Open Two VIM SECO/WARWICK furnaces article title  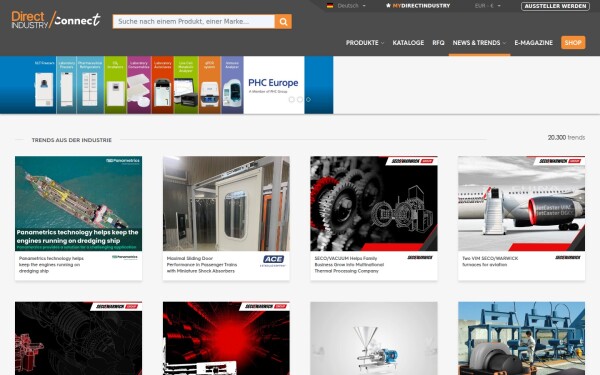pyautogui.click(x=490, y=261)
